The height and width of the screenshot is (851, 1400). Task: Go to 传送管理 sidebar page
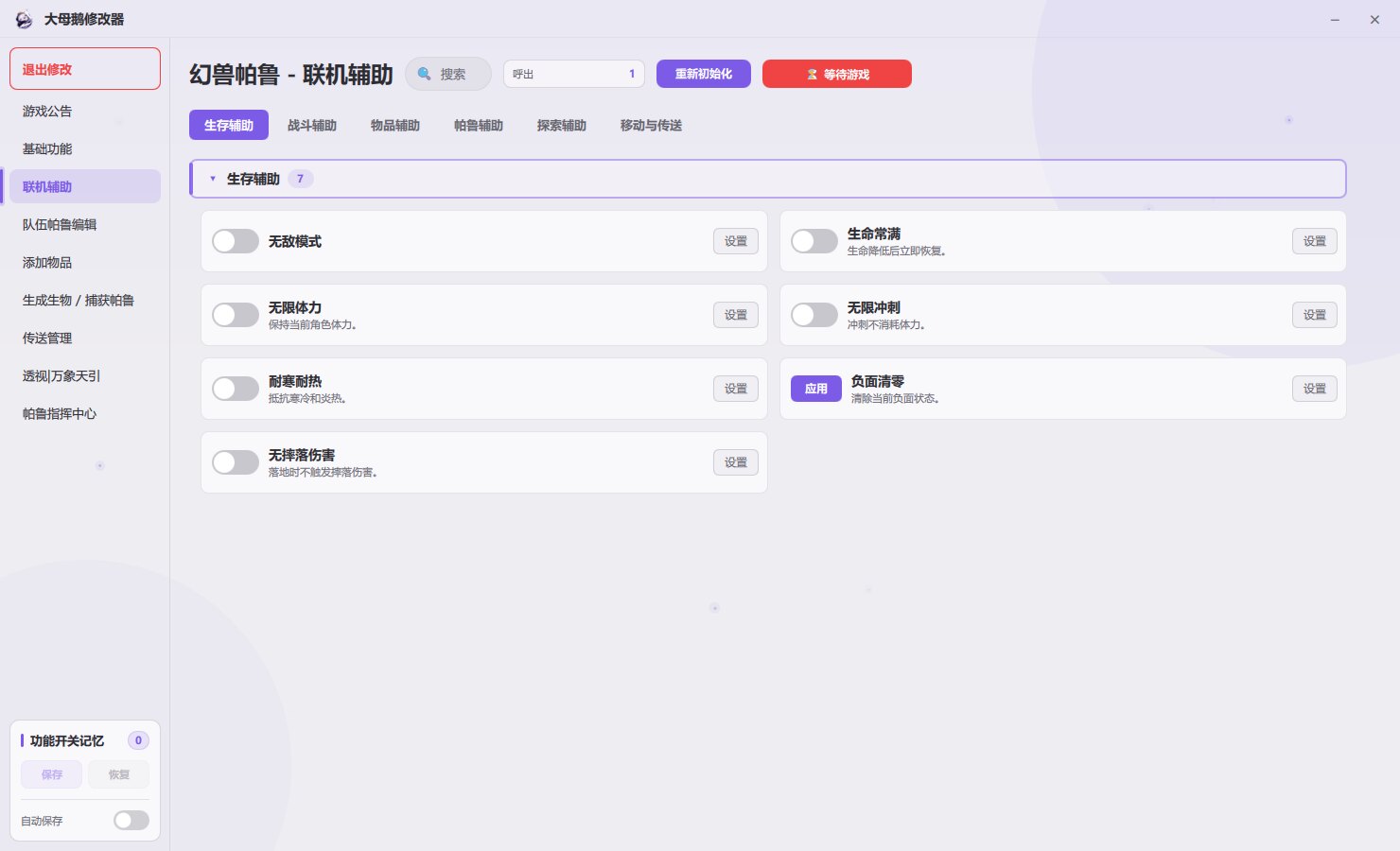click(x=85, y=338)
